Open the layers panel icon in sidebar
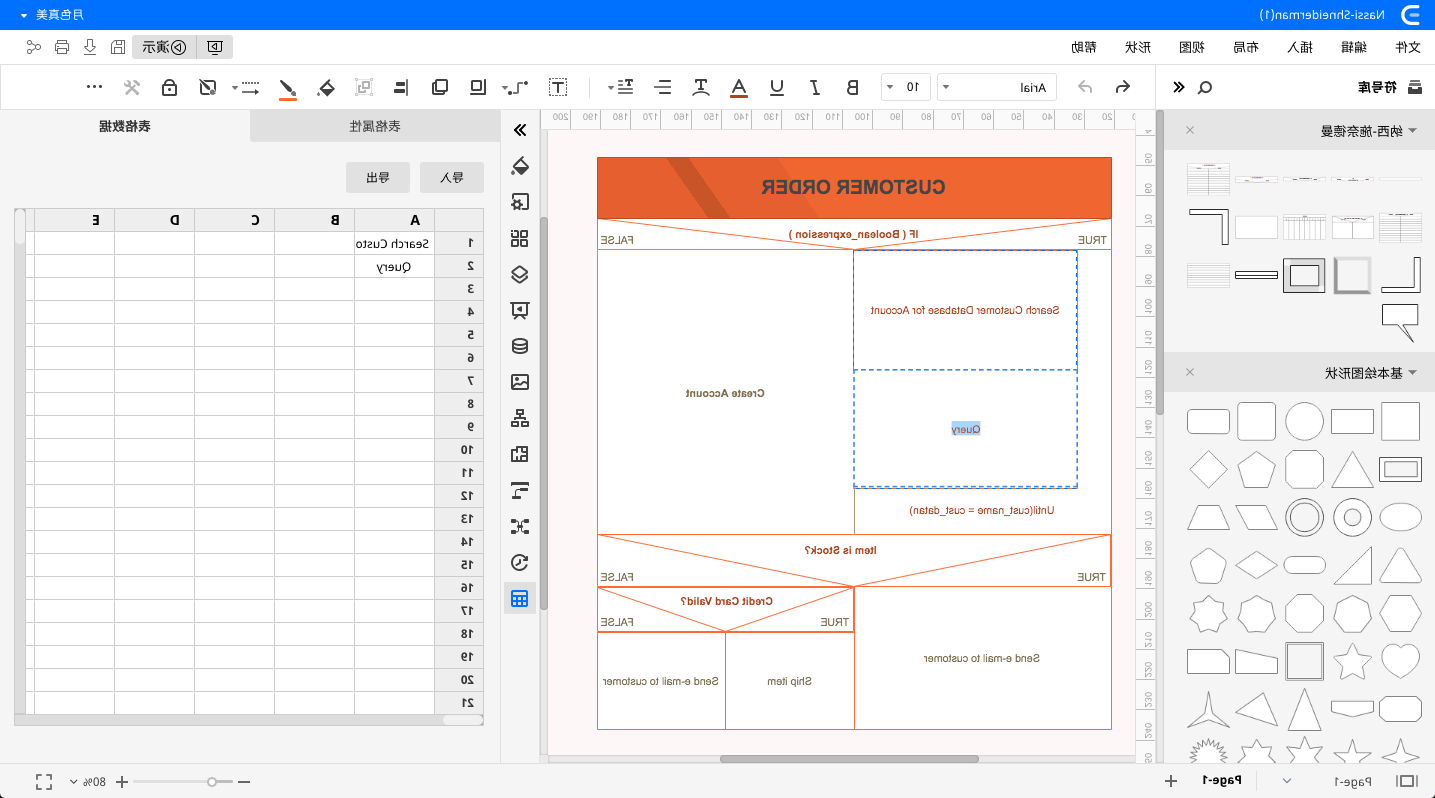 (519, 274)
